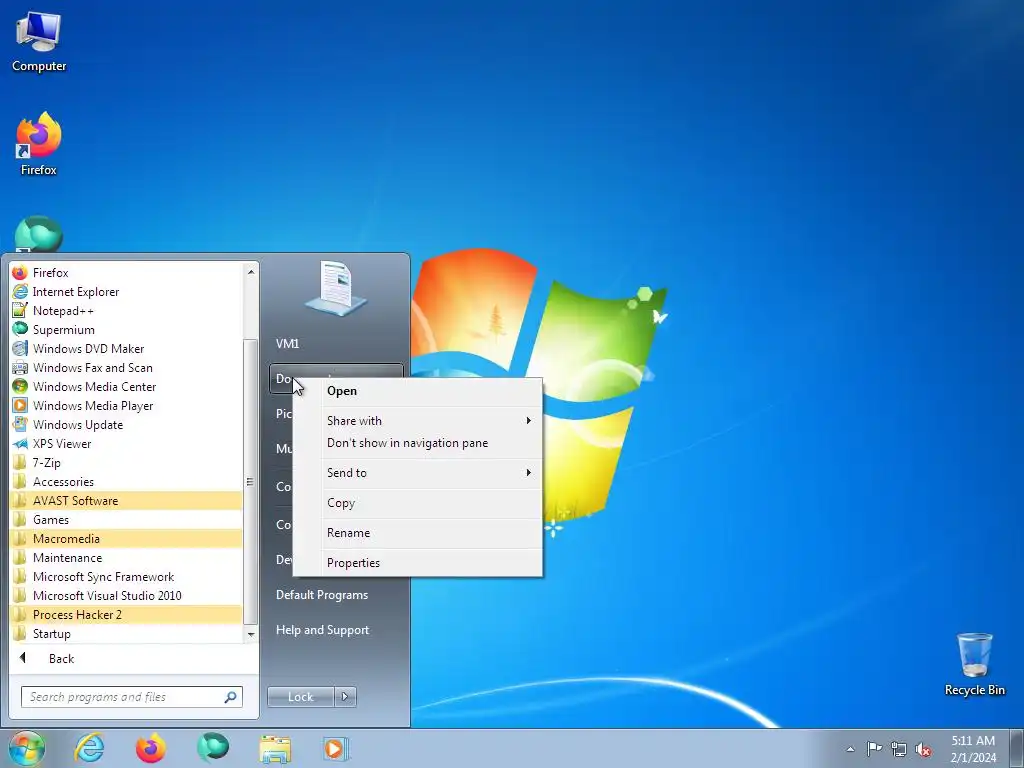Launch Internet Explorer from the taskbar

point(89,748)
